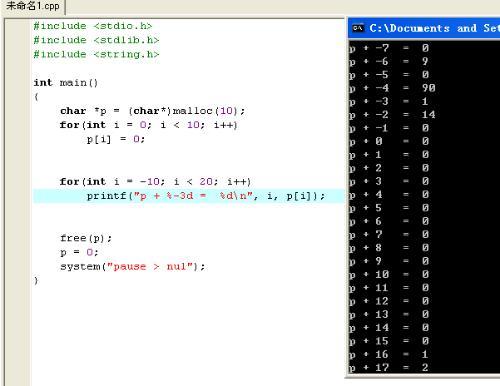Switch to the 未命名1.cpp editor tab
This screenshot has width=500, height=386.
click(33, 6)
